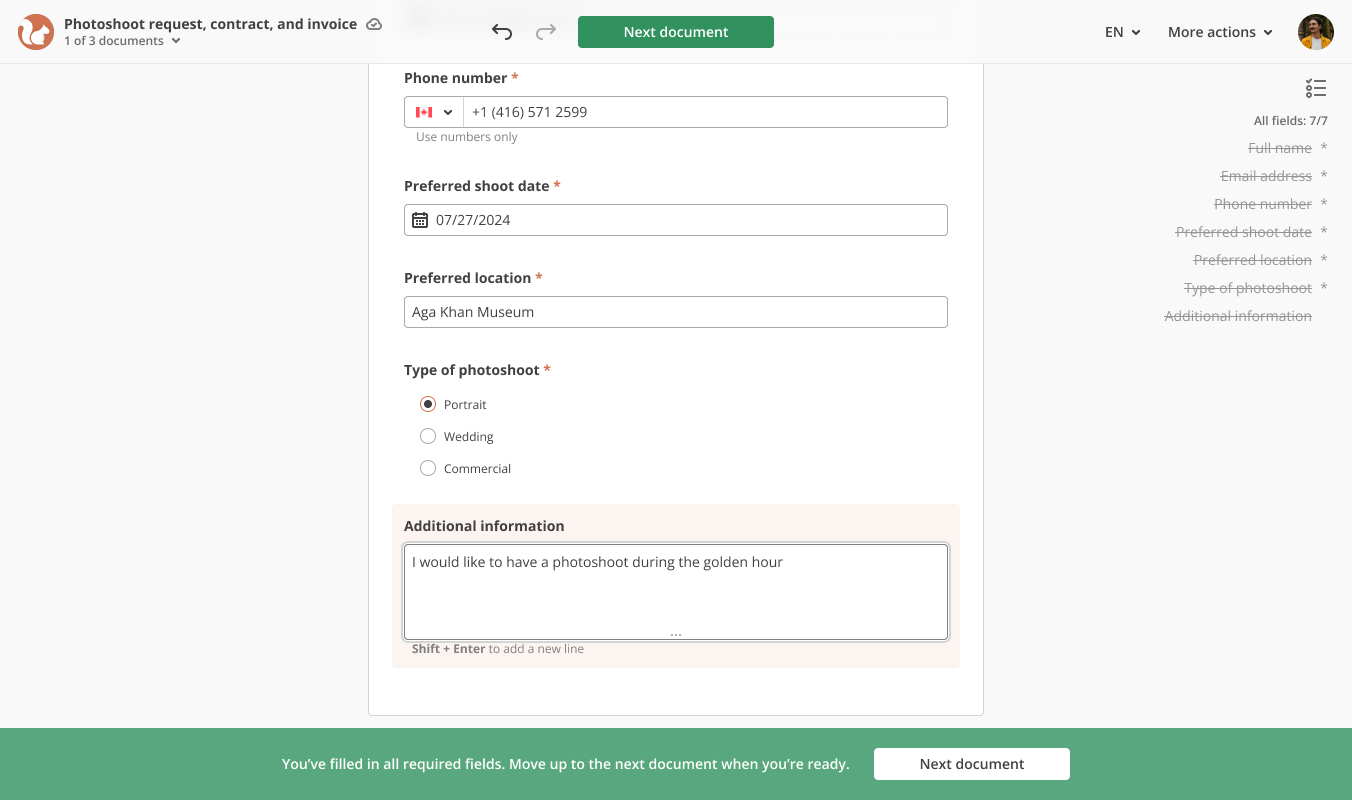The image size is (1352, 800).
Task: Click the Preferred location input field
Action: point(676,312)
